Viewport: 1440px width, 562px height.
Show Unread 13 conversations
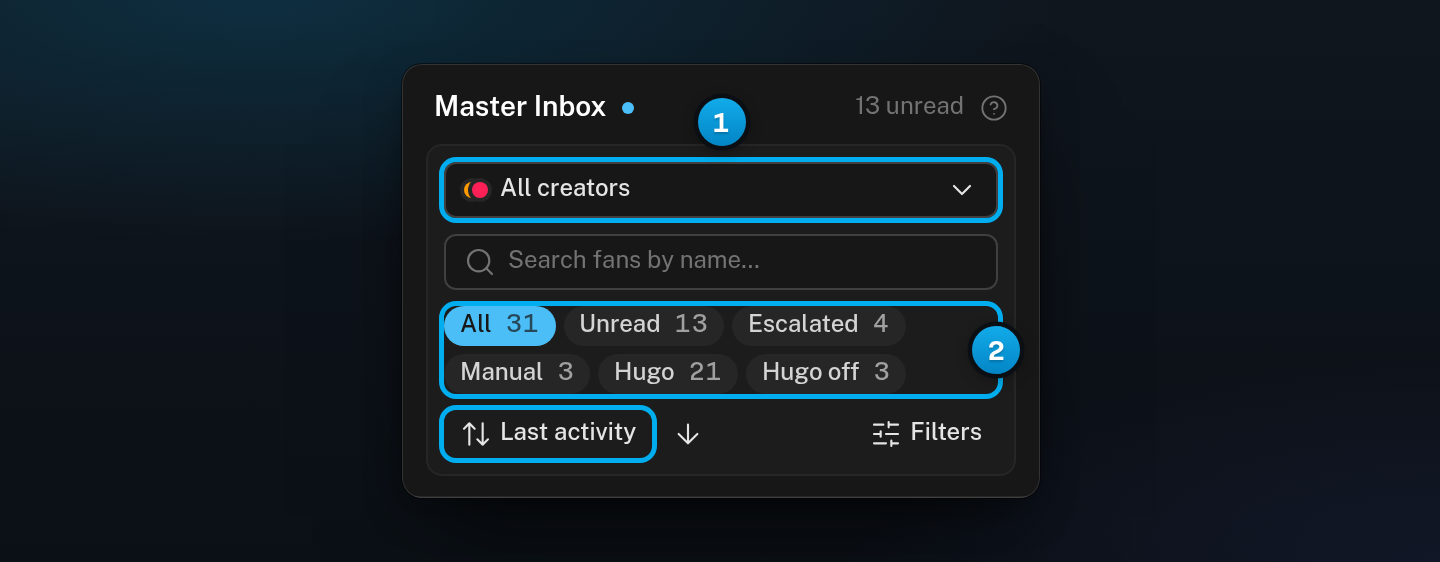tap(644, 325)
